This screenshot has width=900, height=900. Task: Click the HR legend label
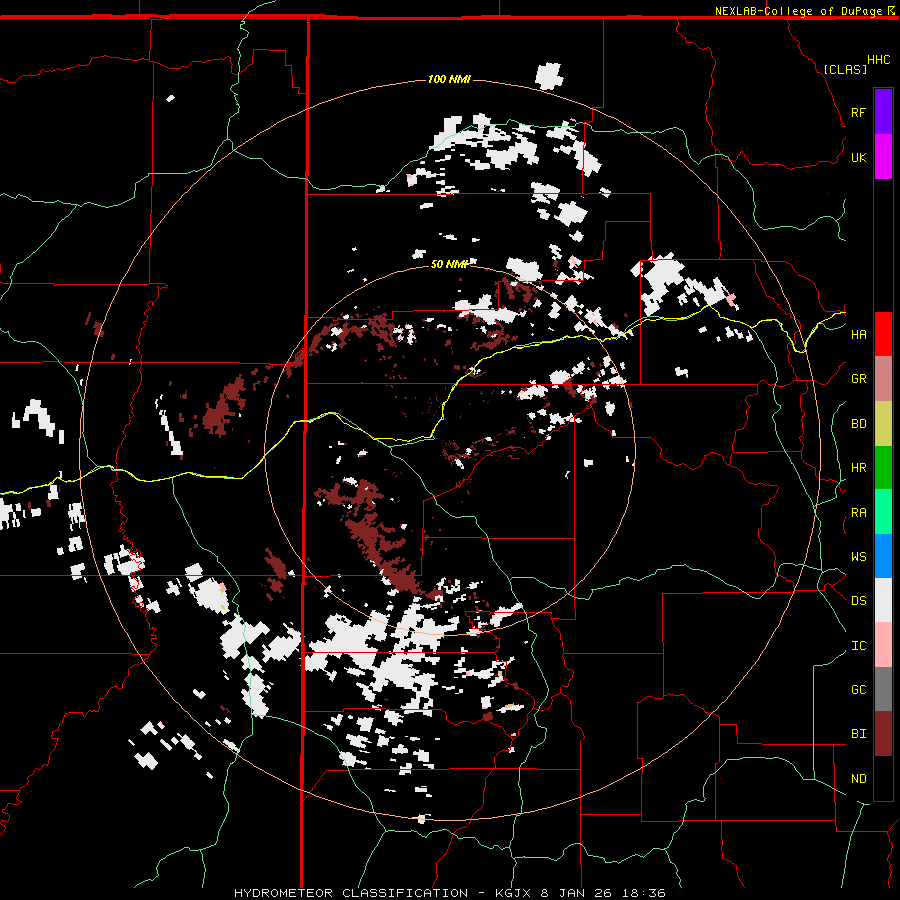tap(858, 468)
